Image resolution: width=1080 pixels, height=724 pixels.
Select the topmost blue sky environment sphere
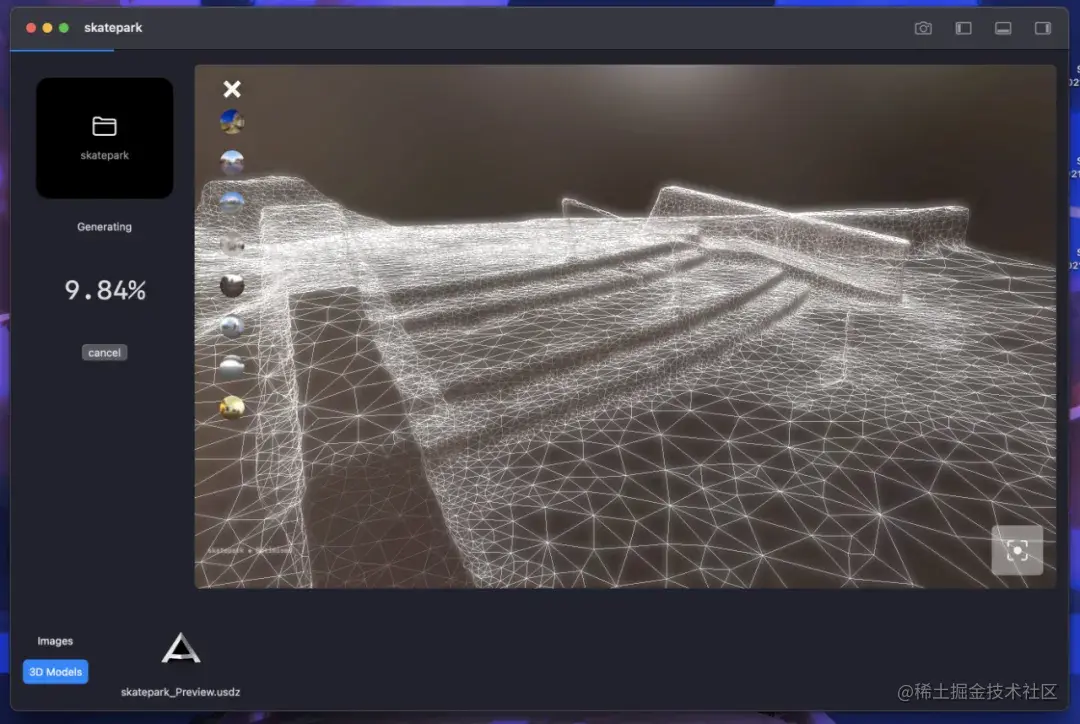pyautogui.click(x=232, y=120)
